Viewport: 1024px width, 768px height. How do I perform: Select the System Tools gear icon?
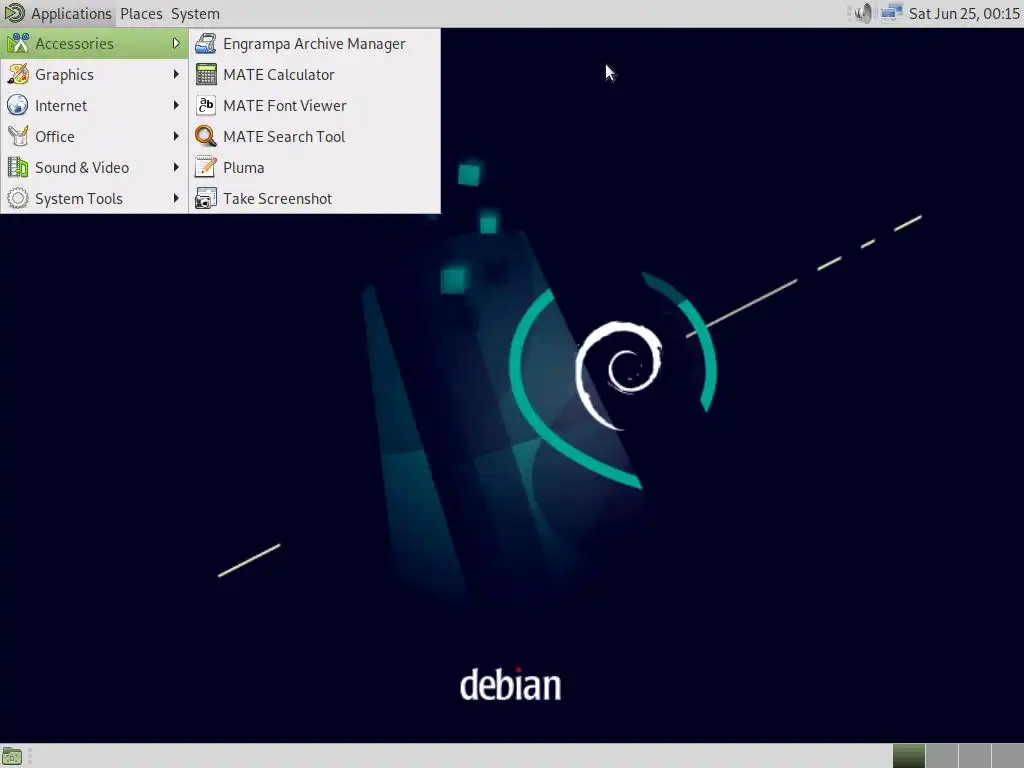pos(18,199)
